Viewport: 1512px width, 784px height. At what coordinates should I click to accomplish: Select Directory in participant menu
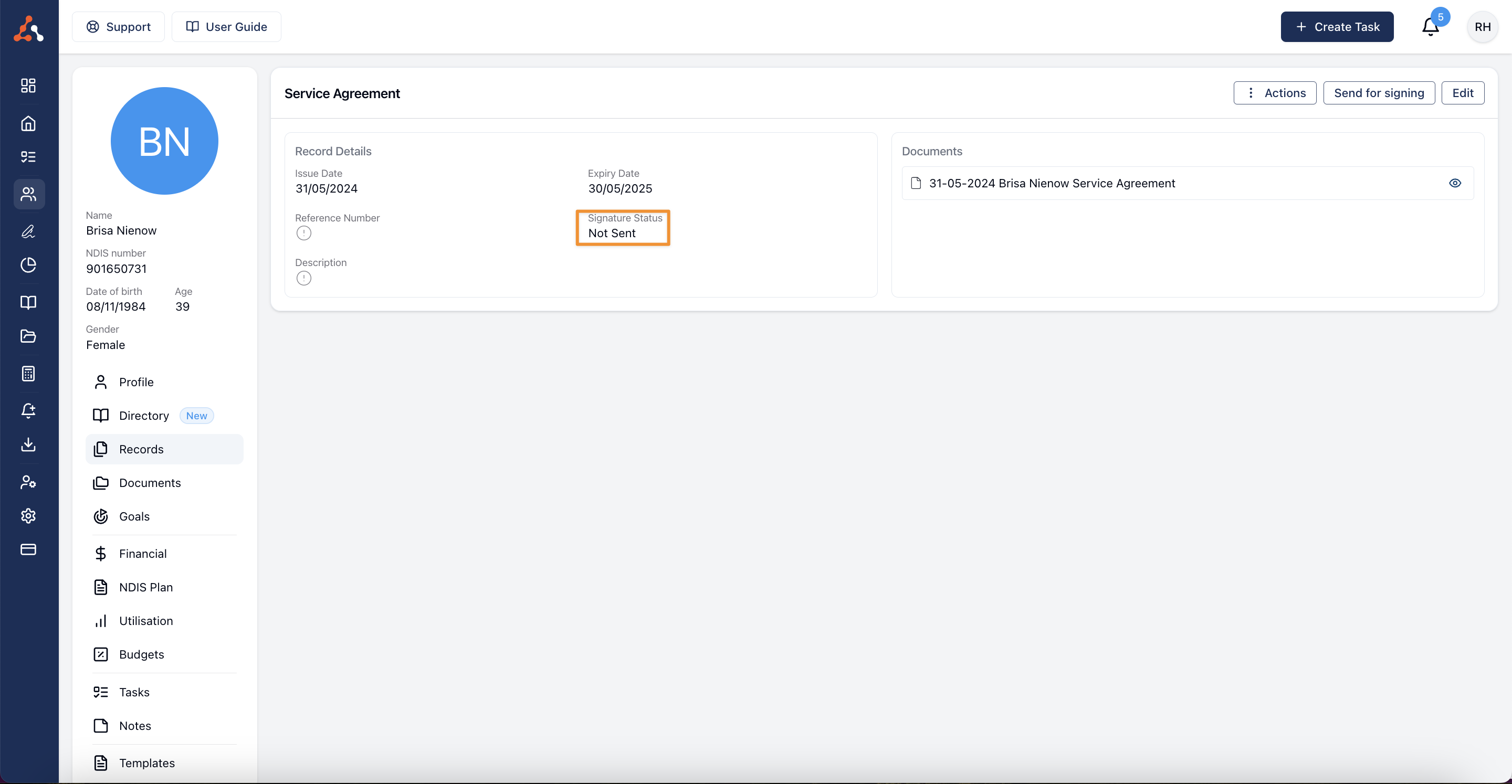coord(164,416)
